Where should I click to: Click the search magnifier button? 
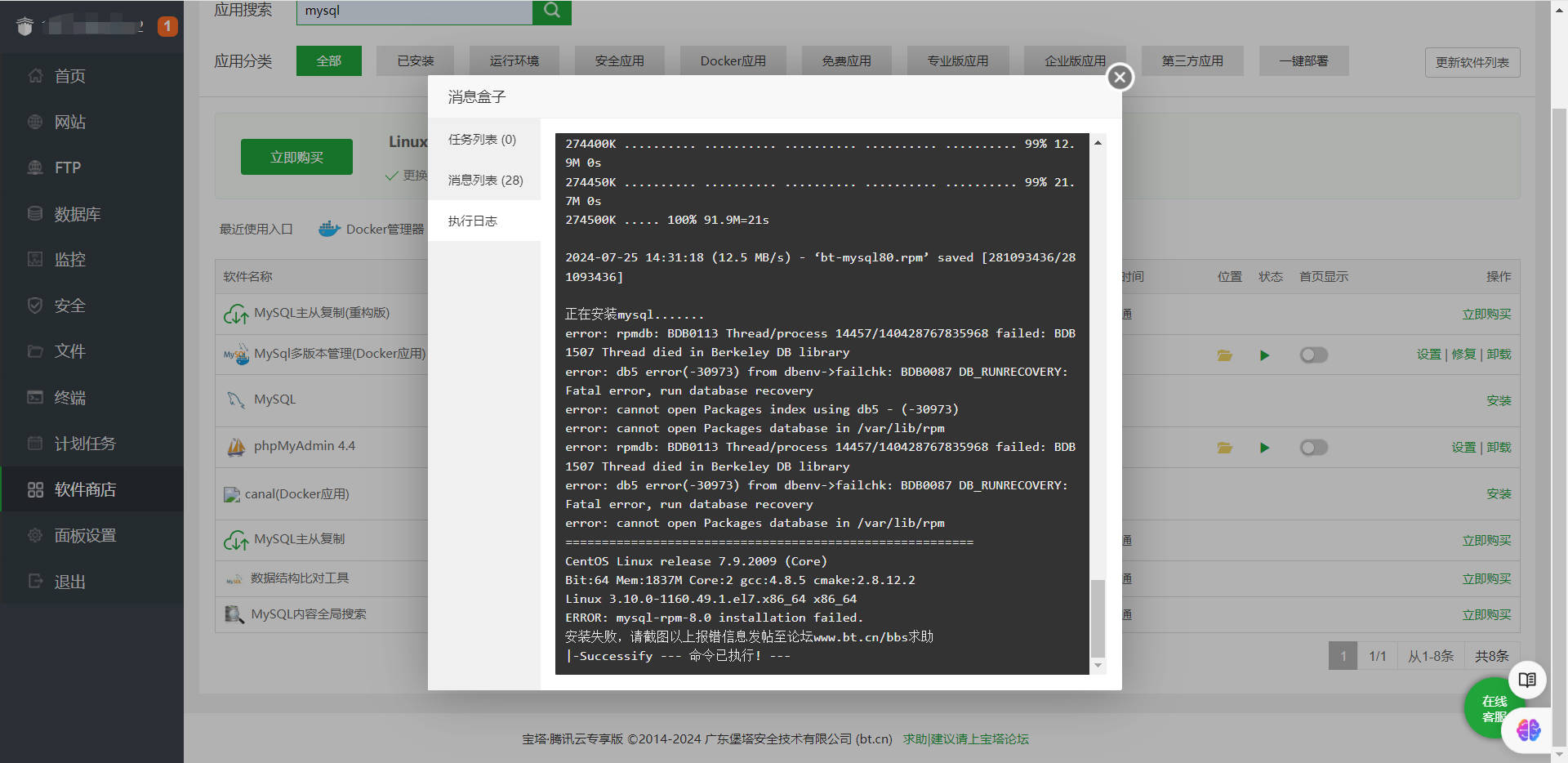(x=551, y=11)
